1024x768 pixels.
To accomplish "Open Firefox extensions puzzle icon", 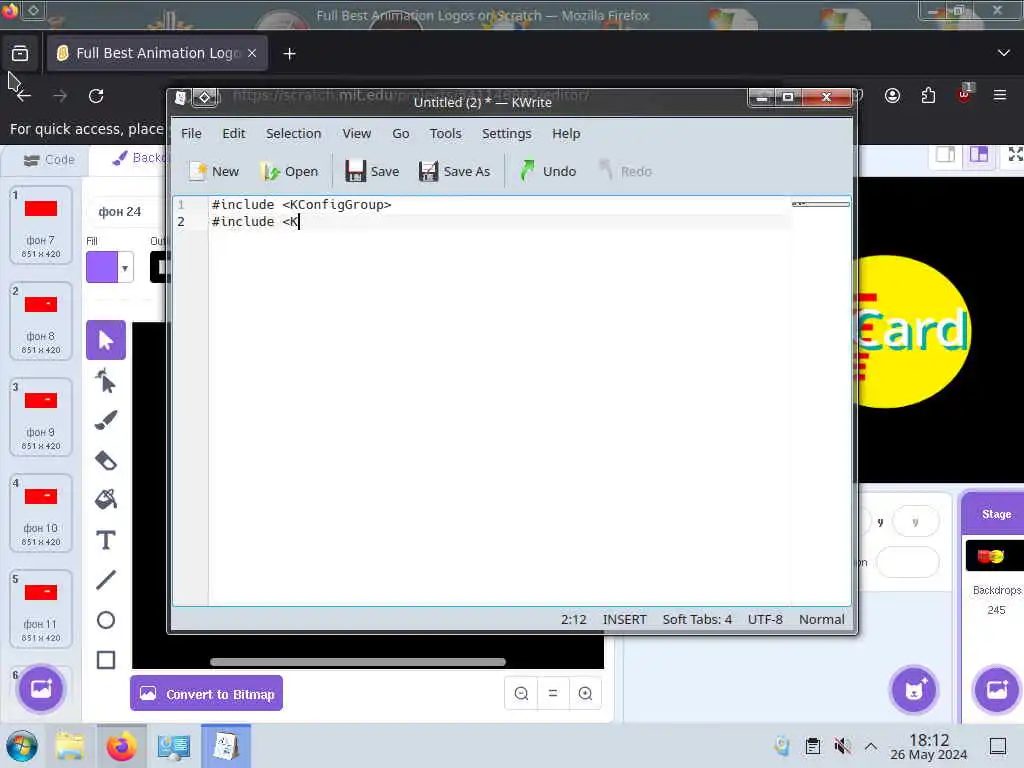I will pyautogui.click(x=928, y=96).
